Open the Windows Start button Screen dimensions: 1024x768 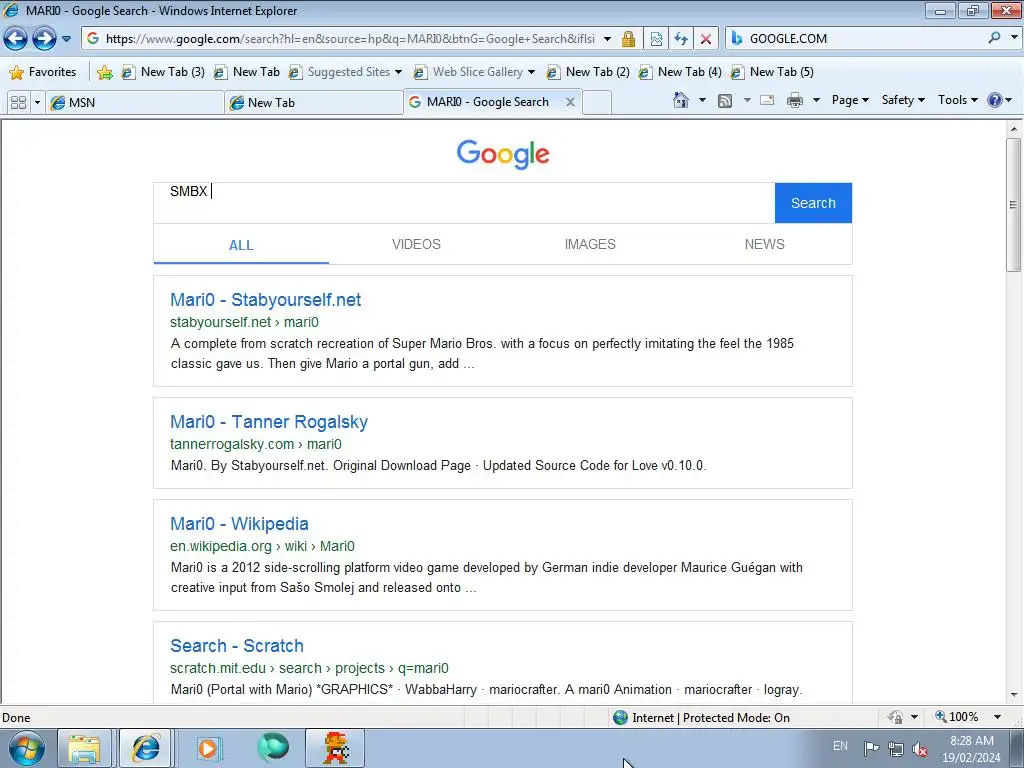coord(26,748)
